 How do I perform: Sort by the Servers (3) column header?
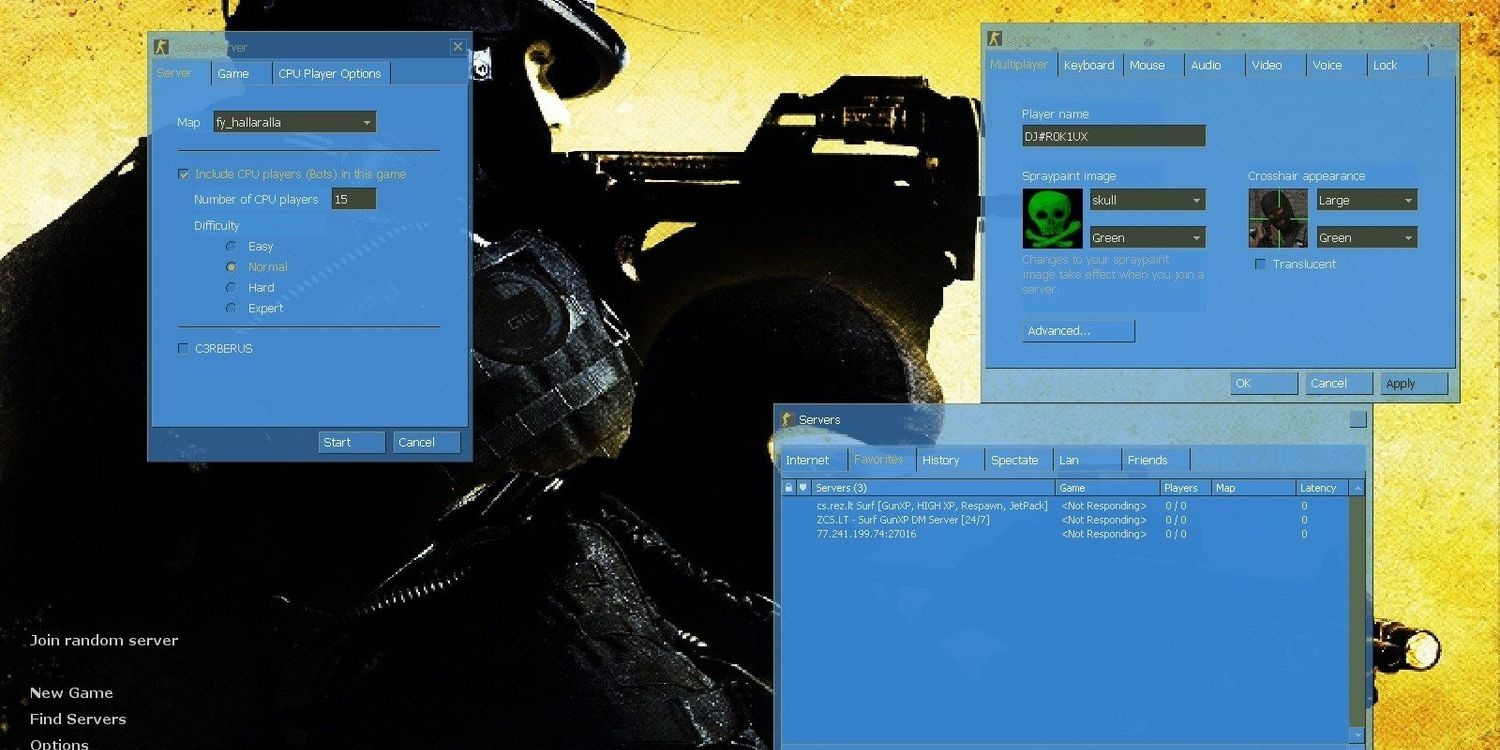[x=934, y=488]
